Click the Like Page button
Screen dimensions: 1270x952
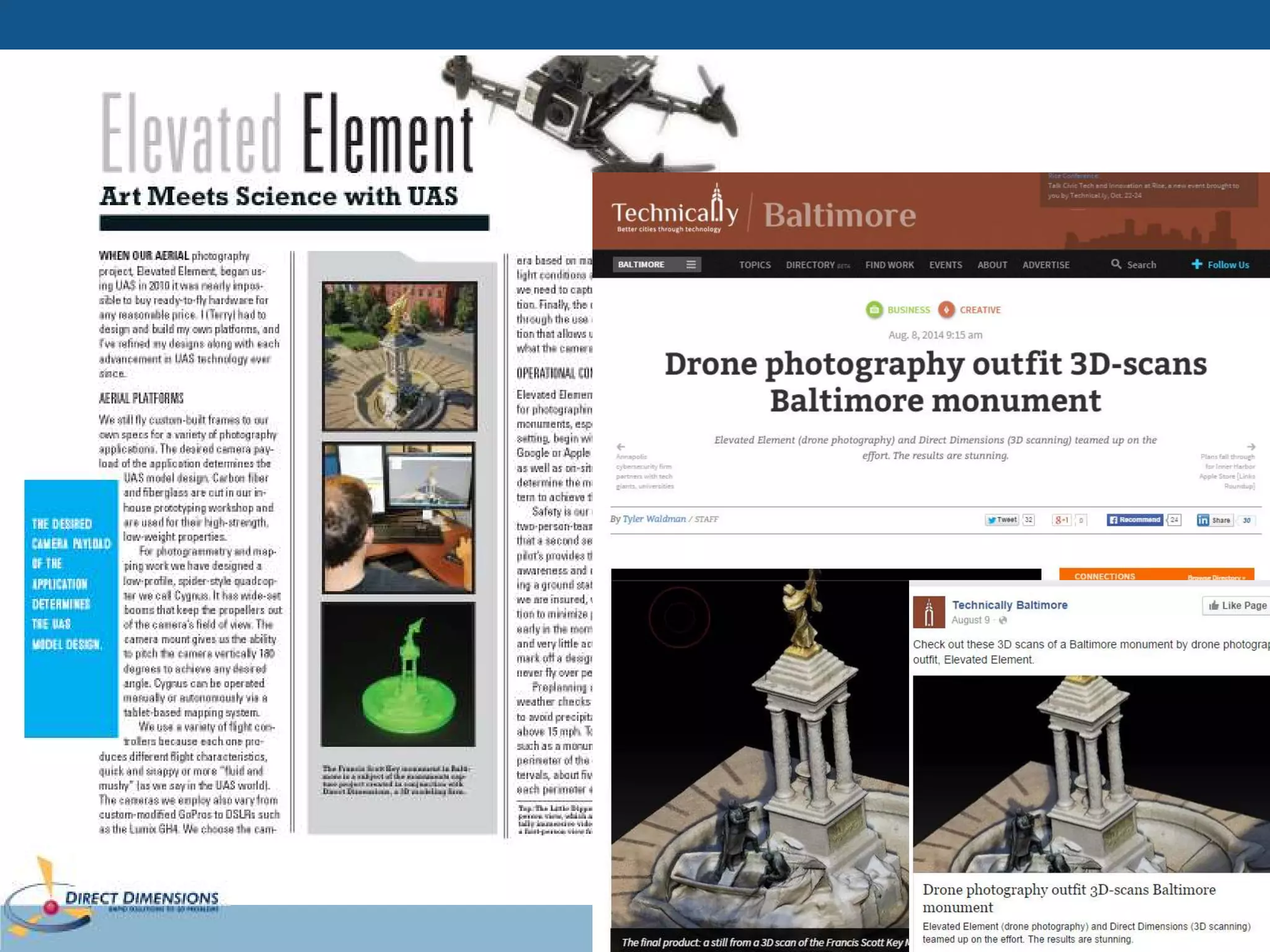[1237, 606]
